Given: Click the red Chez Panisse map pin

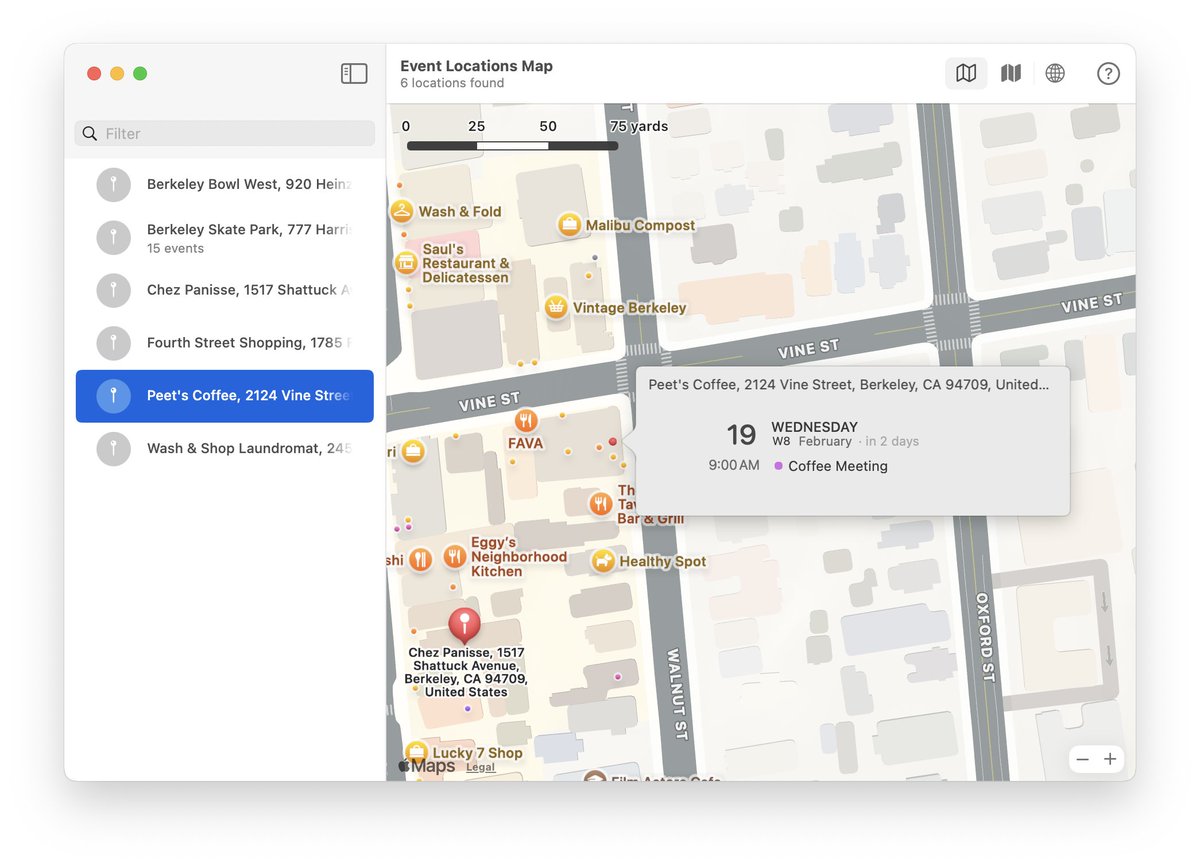Looking at the screenshot, I should 464,626.
